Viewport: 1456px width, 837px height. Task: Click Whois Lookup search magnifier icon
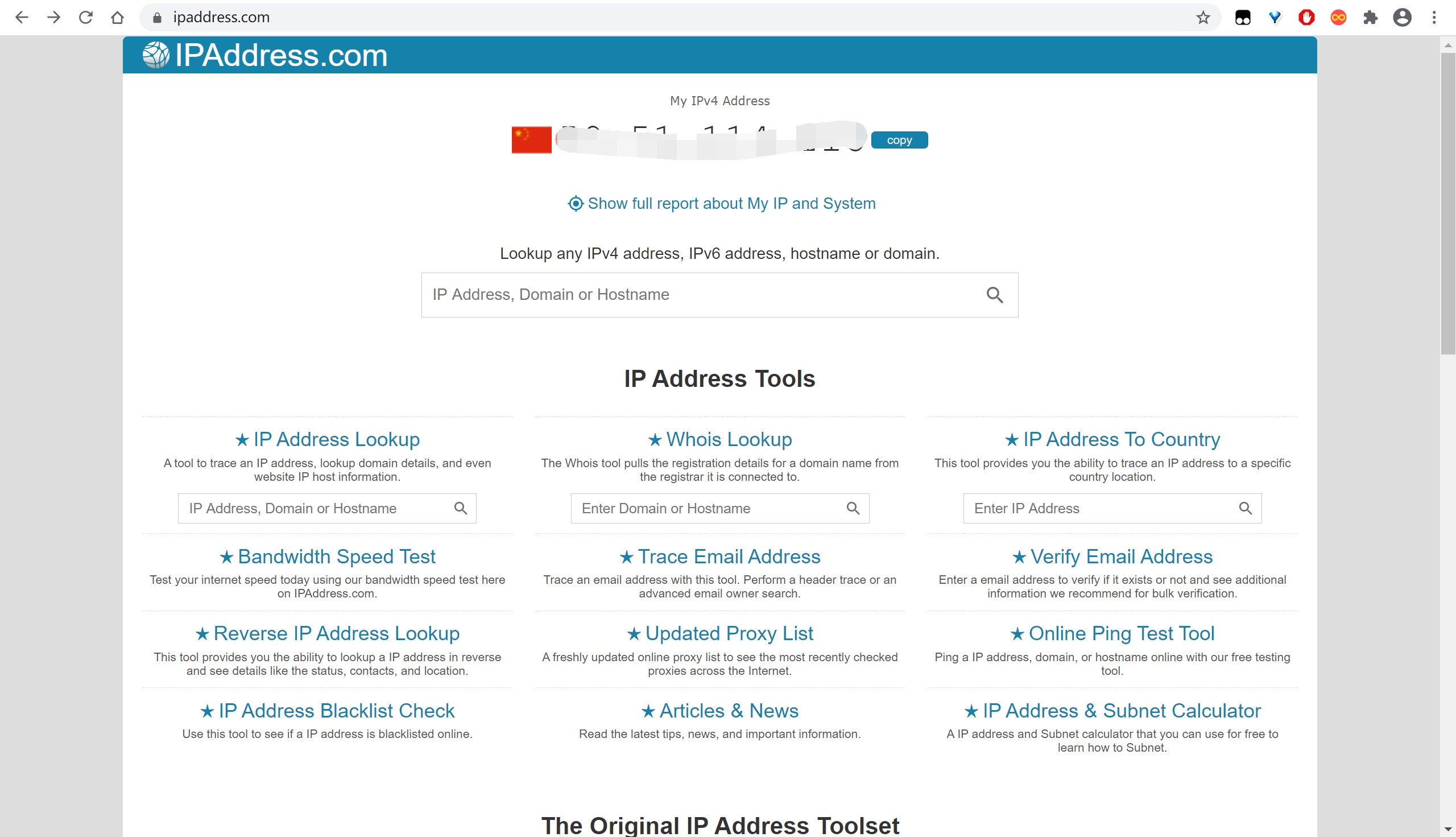[x=853, y=508]
